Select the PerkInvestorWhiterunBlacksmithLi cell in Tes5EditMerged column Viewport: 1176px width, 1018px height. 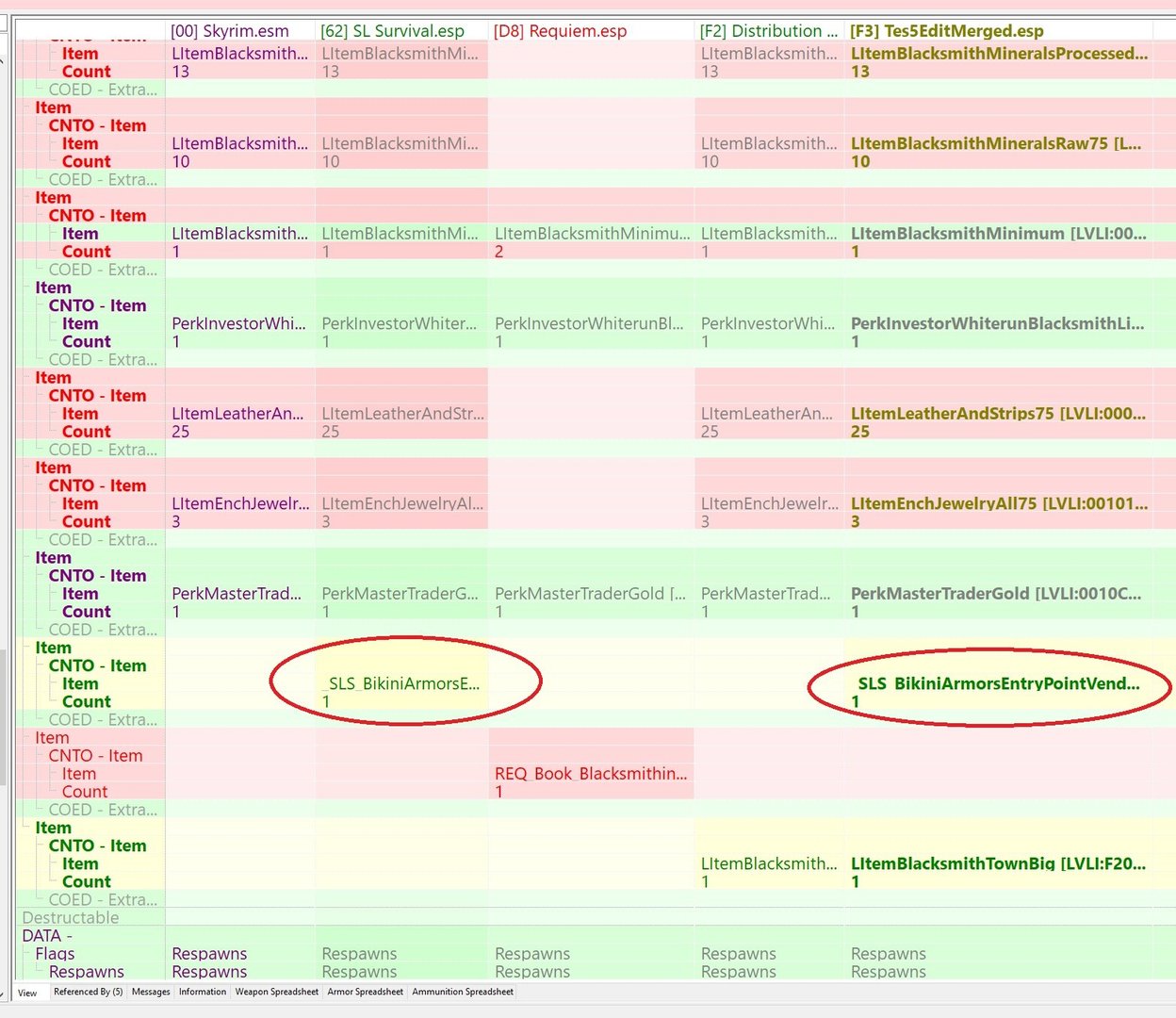(x=999, y=323)
